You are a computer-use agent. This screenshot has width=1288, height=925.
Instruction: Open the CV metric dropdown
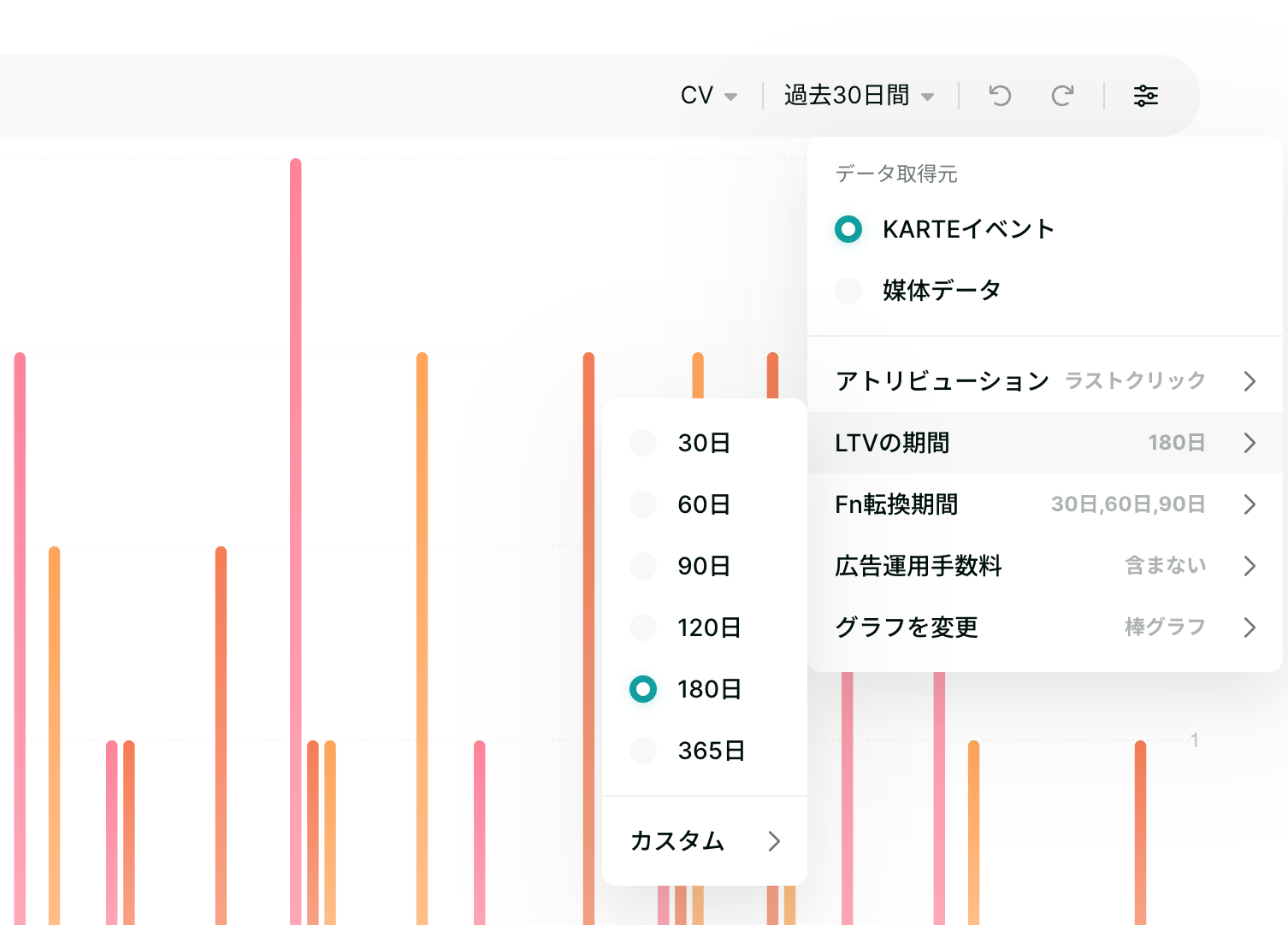click(x=709, y=96)
